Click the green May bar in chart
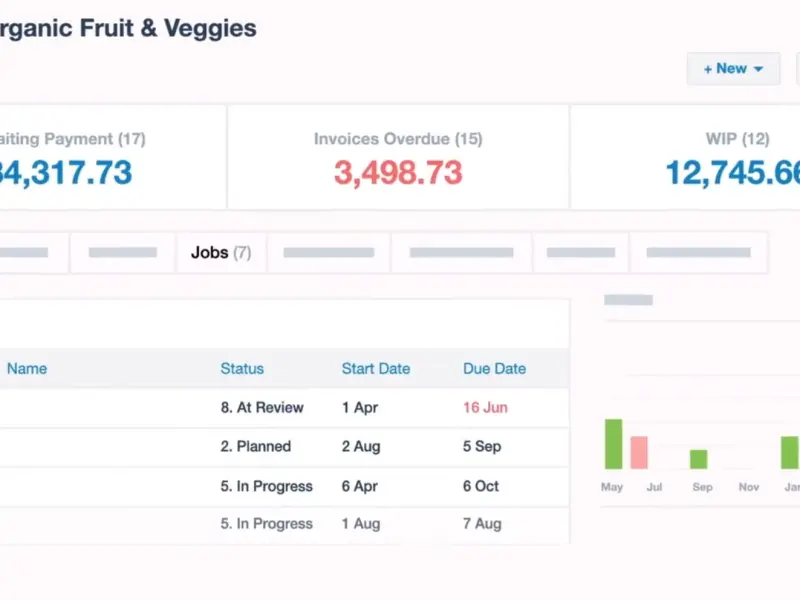 coord(613,444)
